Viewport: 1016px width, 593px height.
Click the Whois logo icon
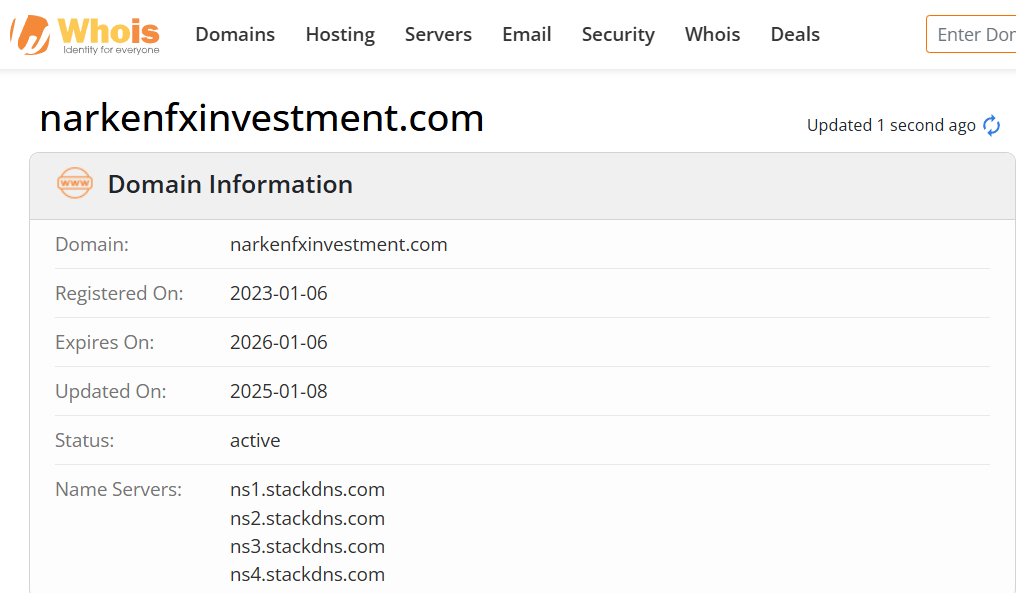(30, 35)
